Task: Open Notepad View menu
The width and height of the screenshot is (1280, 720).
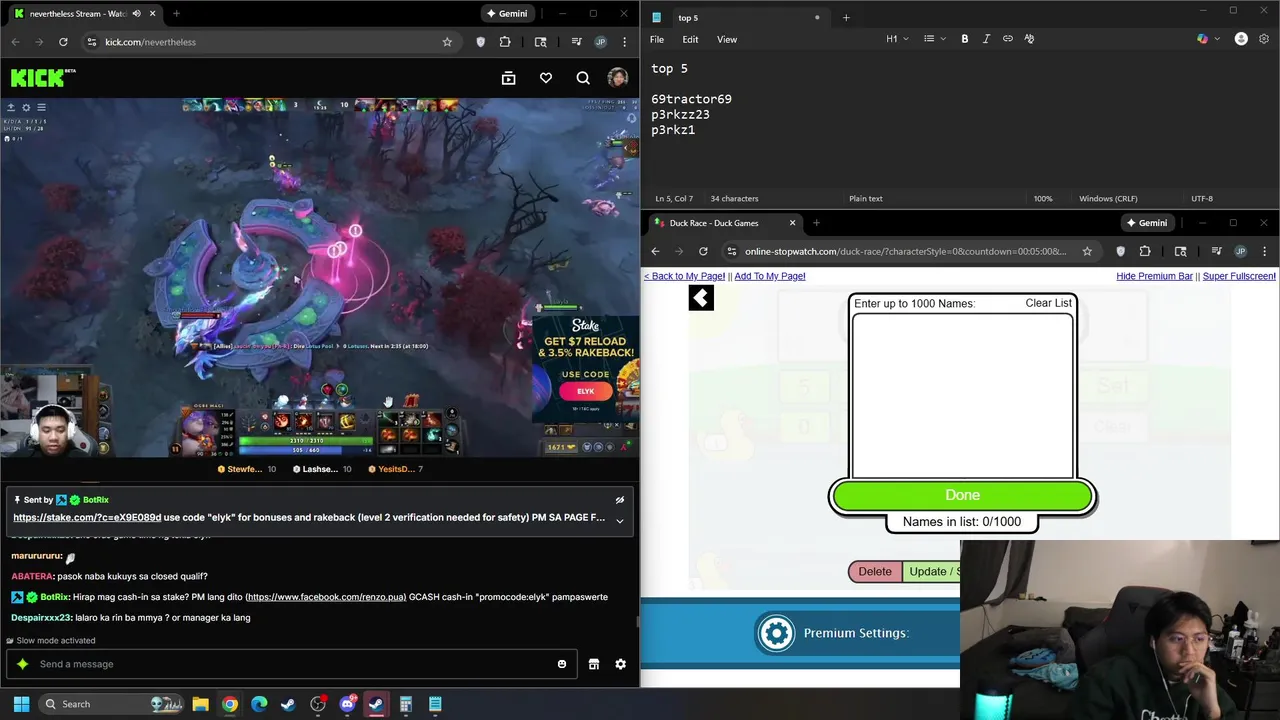Action: click(x=727, y=39)
